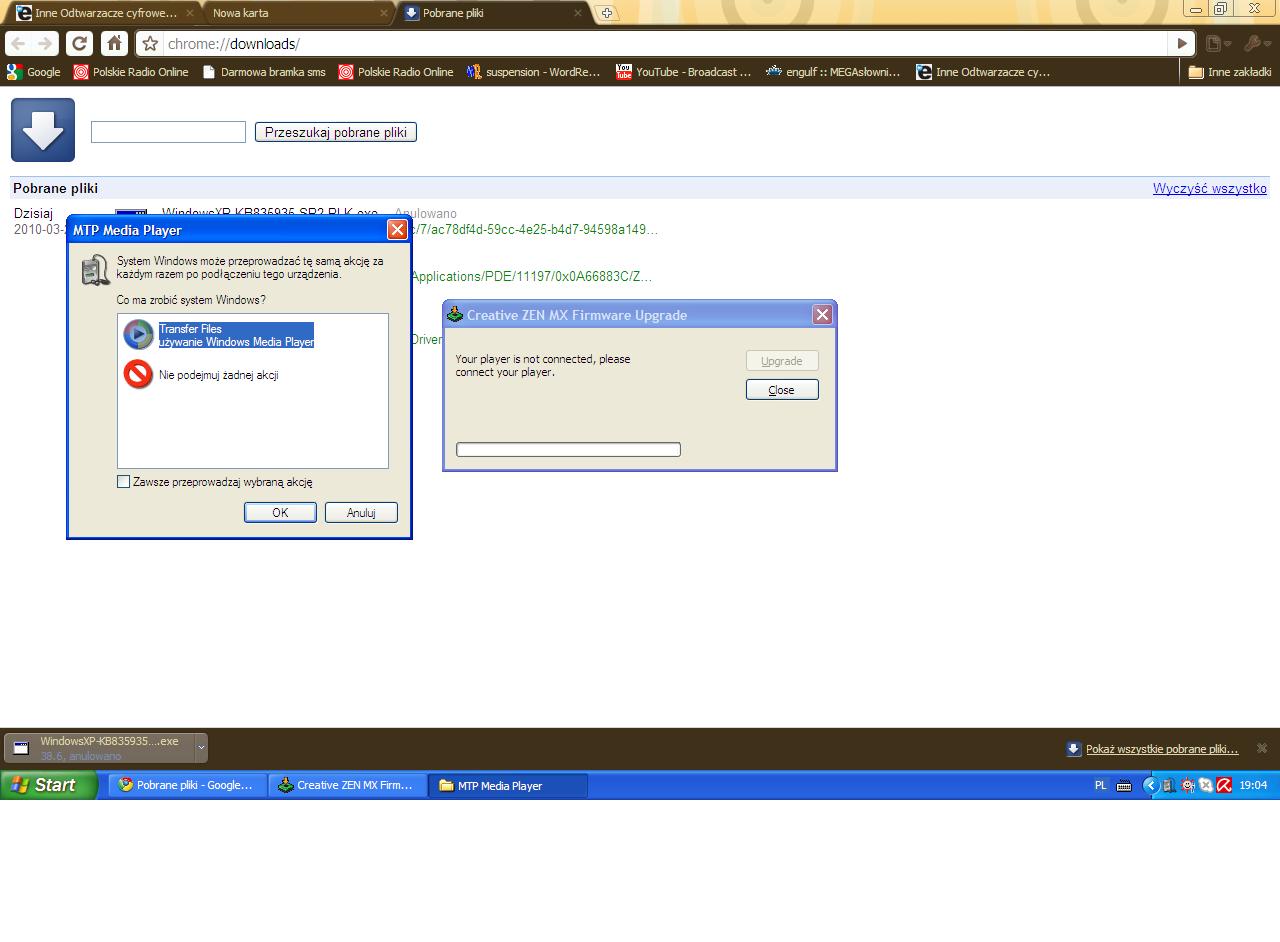Close the 'Nowa karta' tab

384,13
